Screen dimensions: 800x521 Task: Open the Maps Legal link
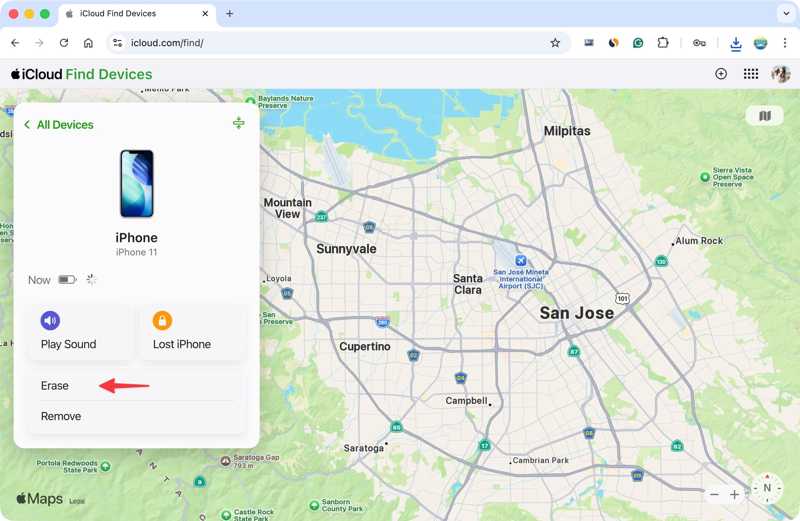coord(77,501)
